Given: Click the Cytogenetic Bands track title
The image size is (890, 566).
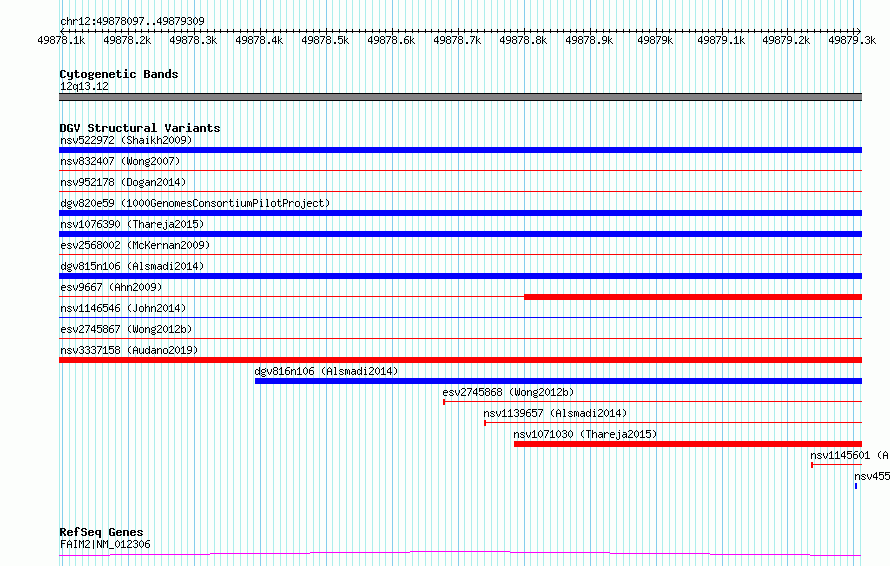Looking at the screenshot, I should [119, 74].
